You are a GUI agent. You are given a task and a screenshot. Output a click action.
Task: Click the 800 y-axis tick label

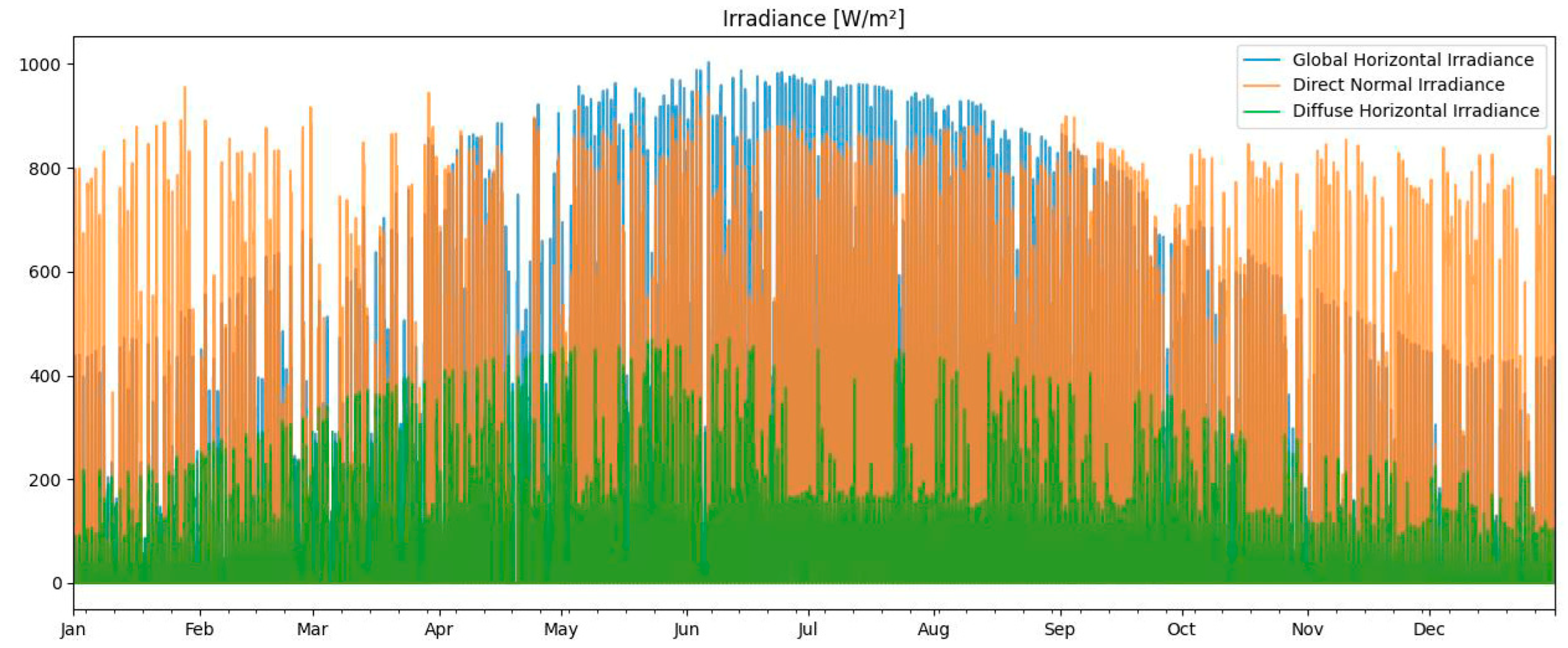45,169
